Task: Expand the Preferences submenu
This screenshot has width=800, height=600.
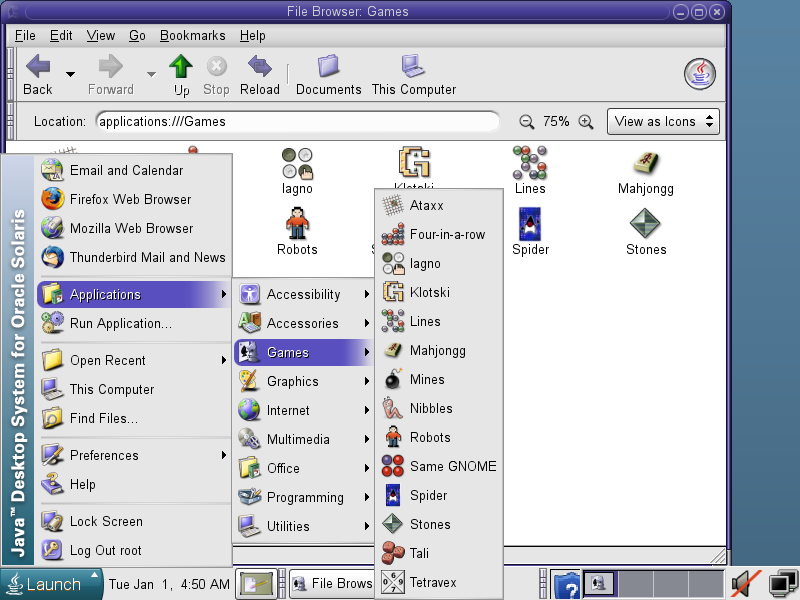Action: coord(134,455)
